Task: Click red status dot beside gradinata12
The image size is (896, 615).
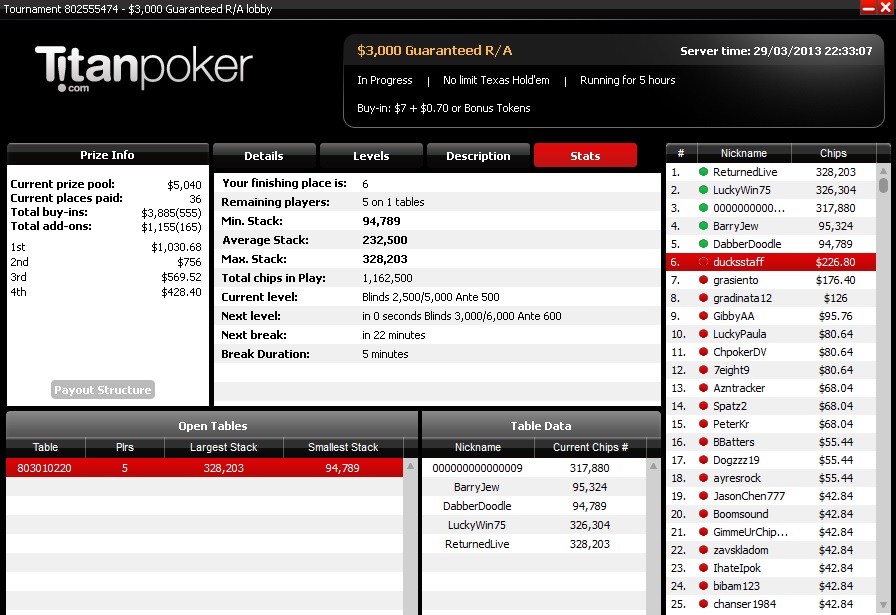Action: pyautogui.click(x=703, y=298)
